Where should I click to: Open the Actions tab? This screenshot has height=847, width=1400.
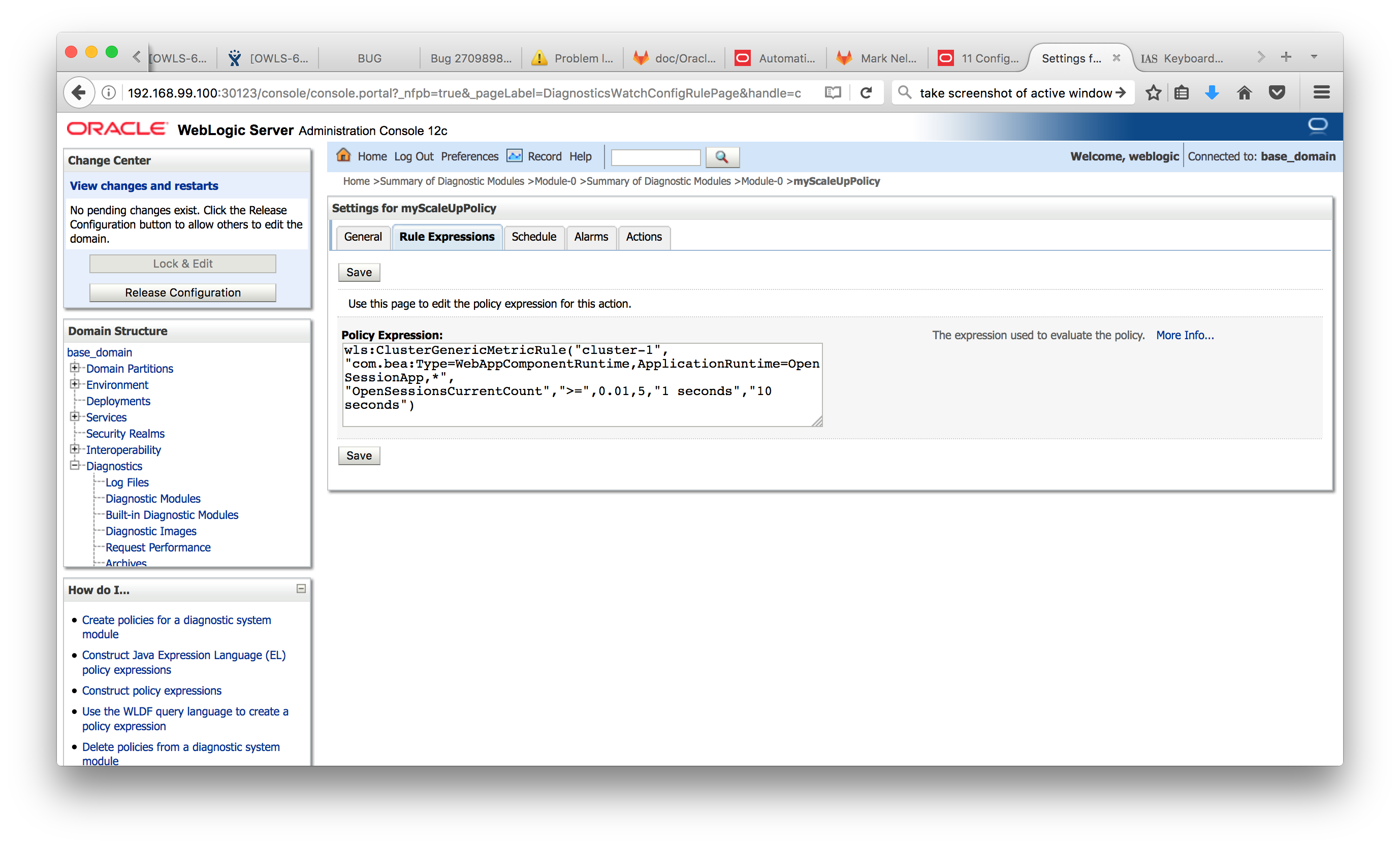click(643, 237)
